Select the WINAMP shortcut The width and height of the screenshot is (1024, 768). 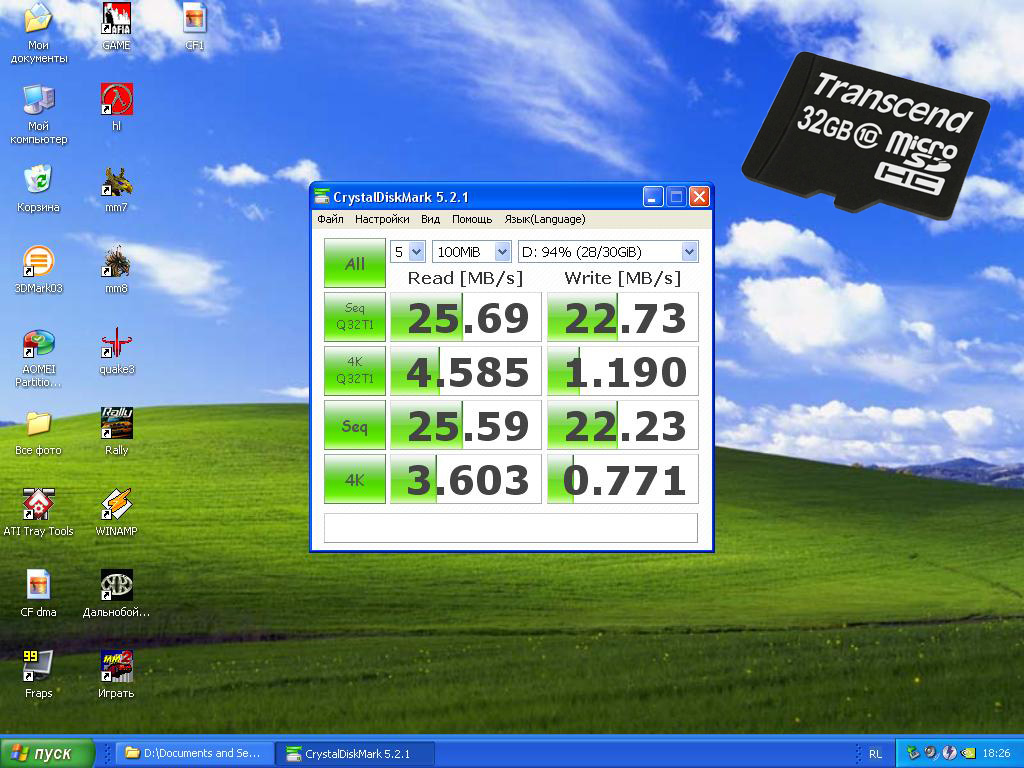116,512
